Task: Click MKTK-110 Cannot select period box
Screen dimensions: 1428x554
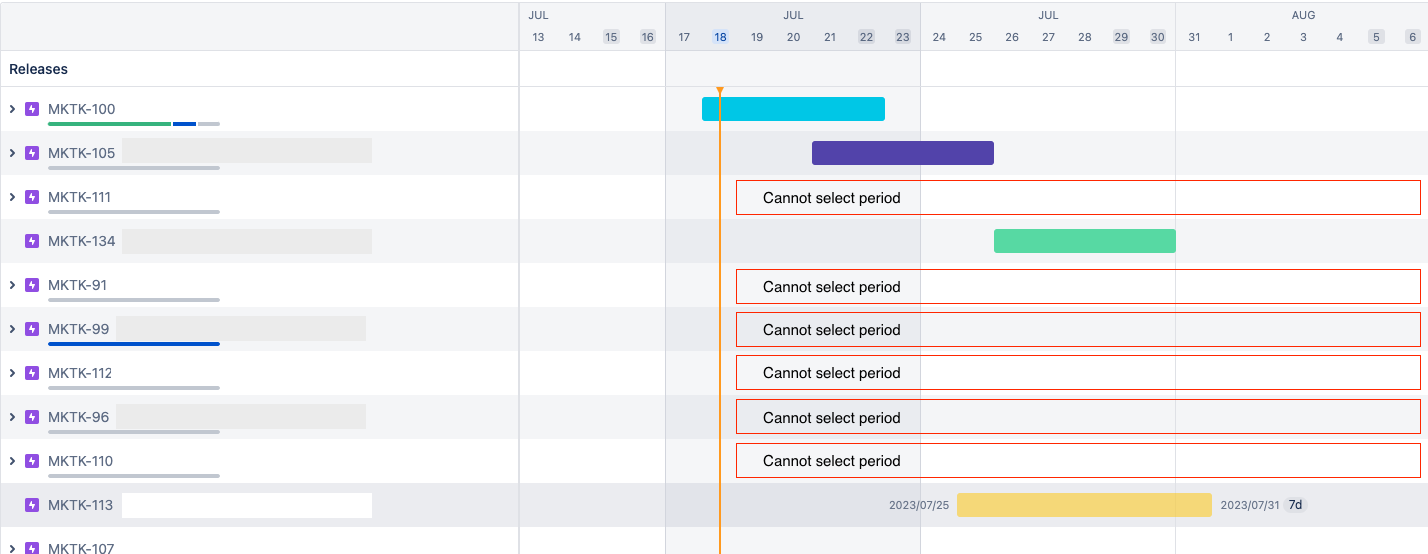Action: 1078,460
